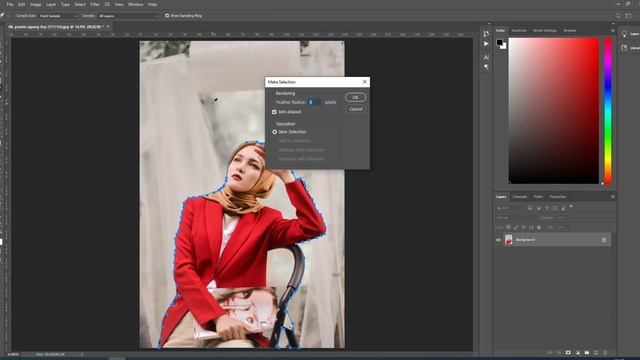The width and height of the screenshot is (640, 360).
Task: Click the Lock all padlock icon
Action: [x=539, y=227]
